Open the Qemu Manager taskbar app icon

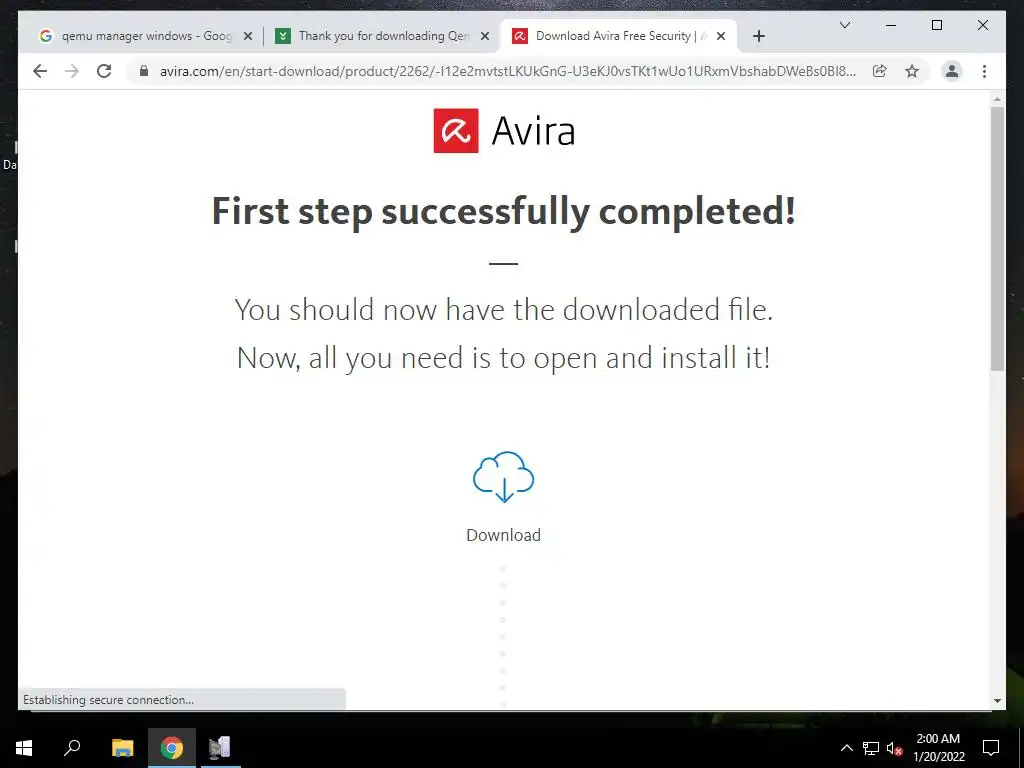(x=219, y=748)
